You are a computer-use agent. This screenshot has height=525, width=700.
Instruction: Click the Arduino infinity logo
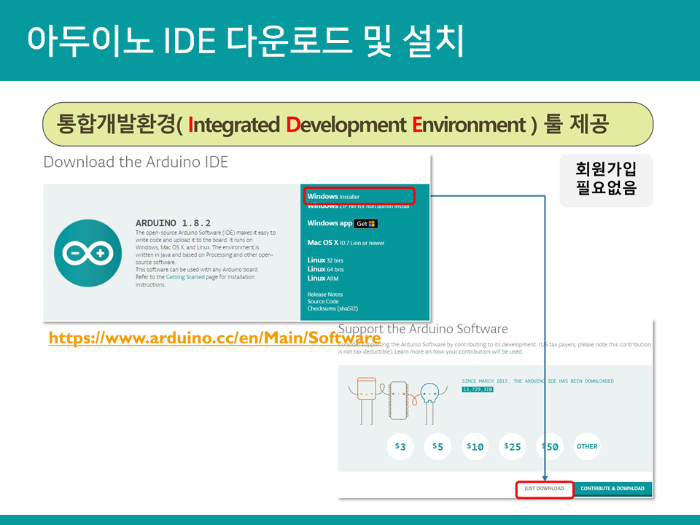click(88, 253)
